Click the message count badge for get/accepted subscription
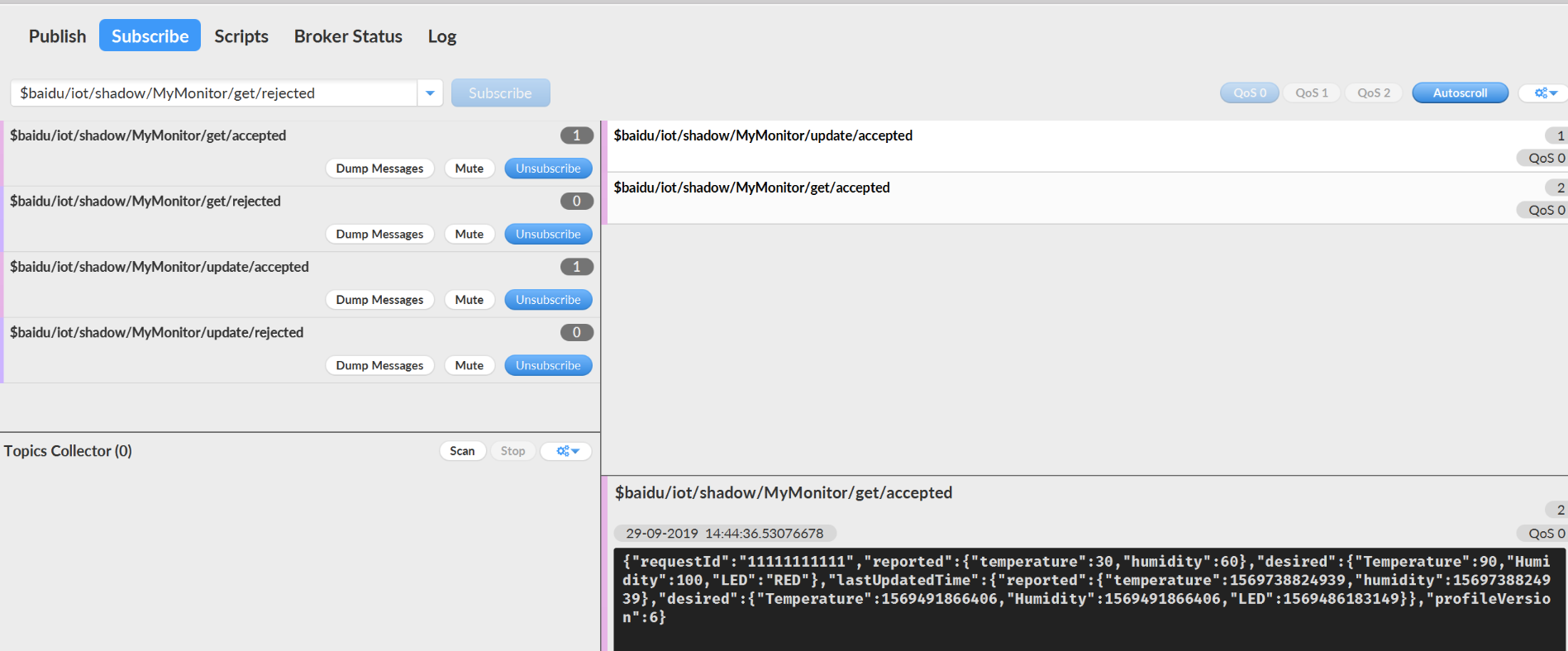 click(577, 135)
